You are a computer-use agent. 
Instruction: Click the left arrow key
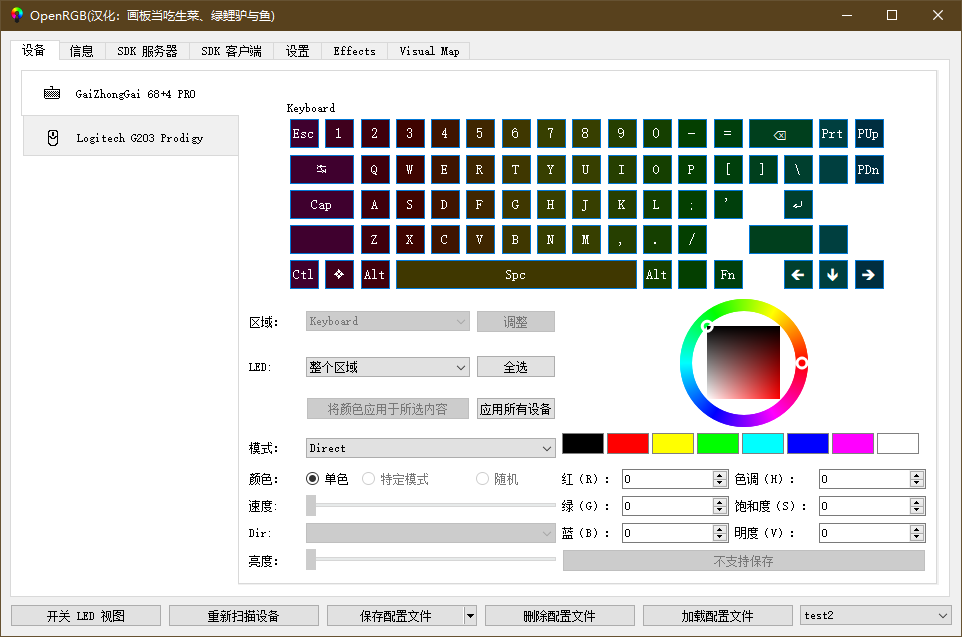coord(798,275)
